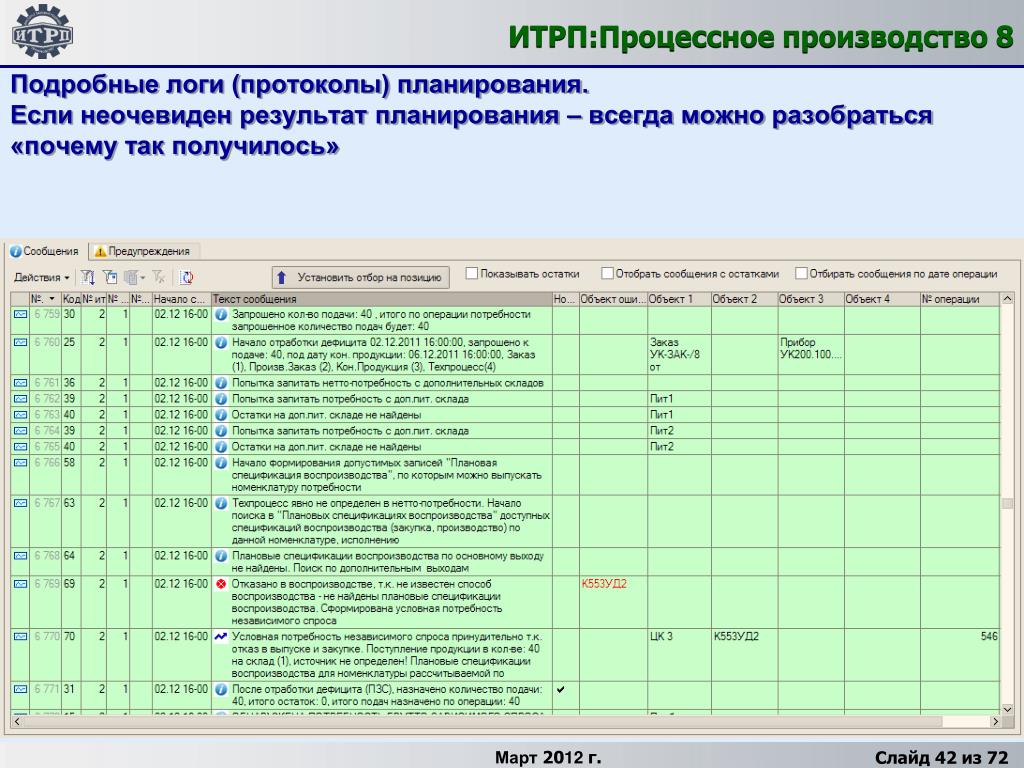Open the Действия dropdown menu
This screenshot has height=768, width=1024.
41,278
